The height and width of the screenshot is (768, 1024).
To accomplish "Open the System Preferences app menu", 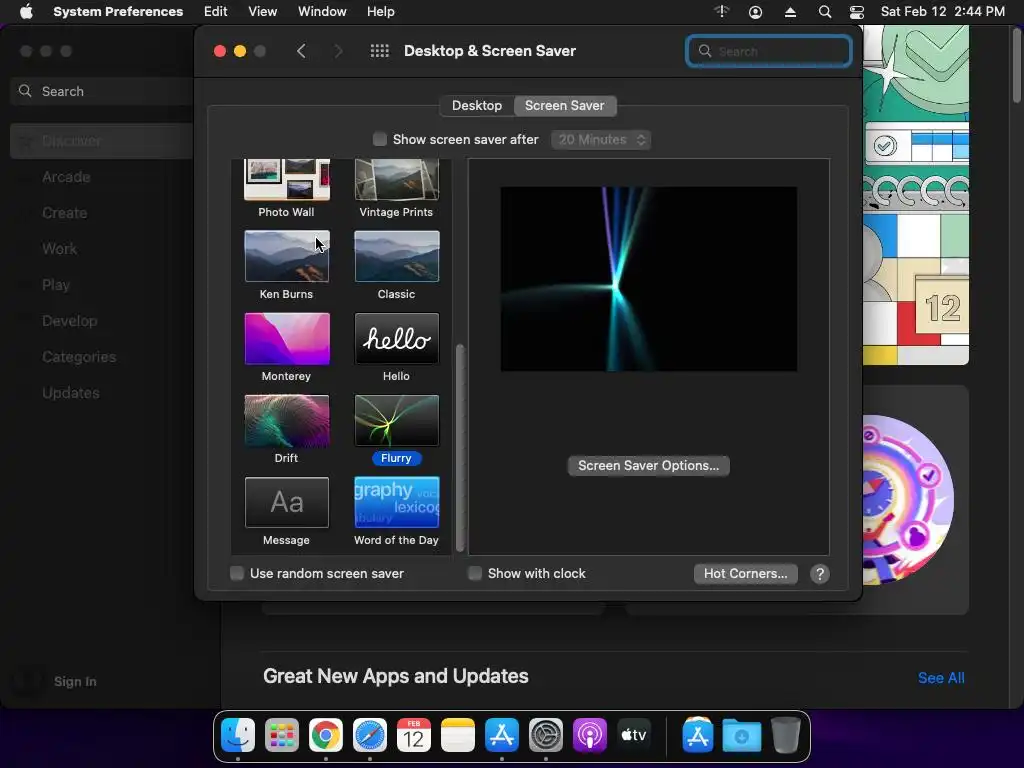I will (x=118, y=12).
